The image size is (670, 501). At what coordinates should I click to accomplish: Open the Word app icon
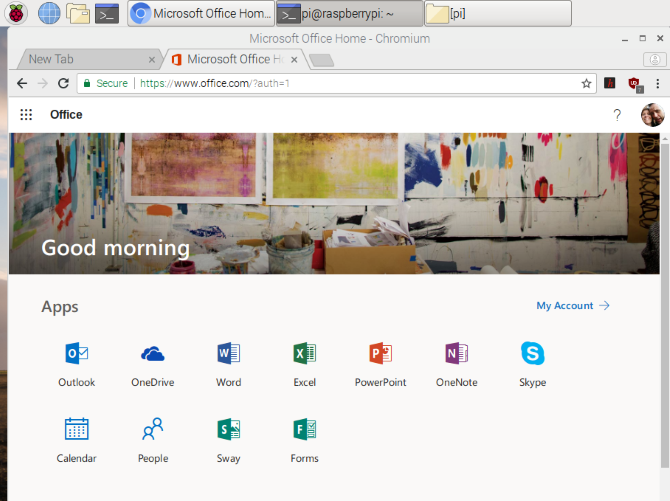(x=228, y=354)
